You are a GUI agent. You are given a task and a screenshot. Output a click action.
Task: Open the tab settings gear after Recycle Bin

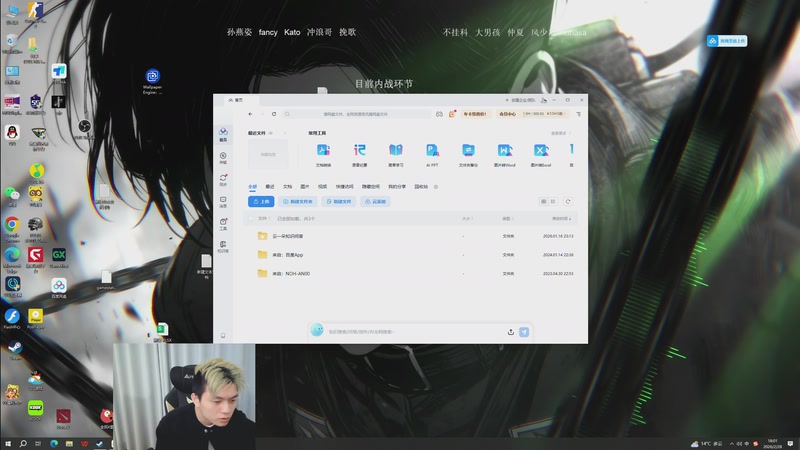[x=436, y=187]
